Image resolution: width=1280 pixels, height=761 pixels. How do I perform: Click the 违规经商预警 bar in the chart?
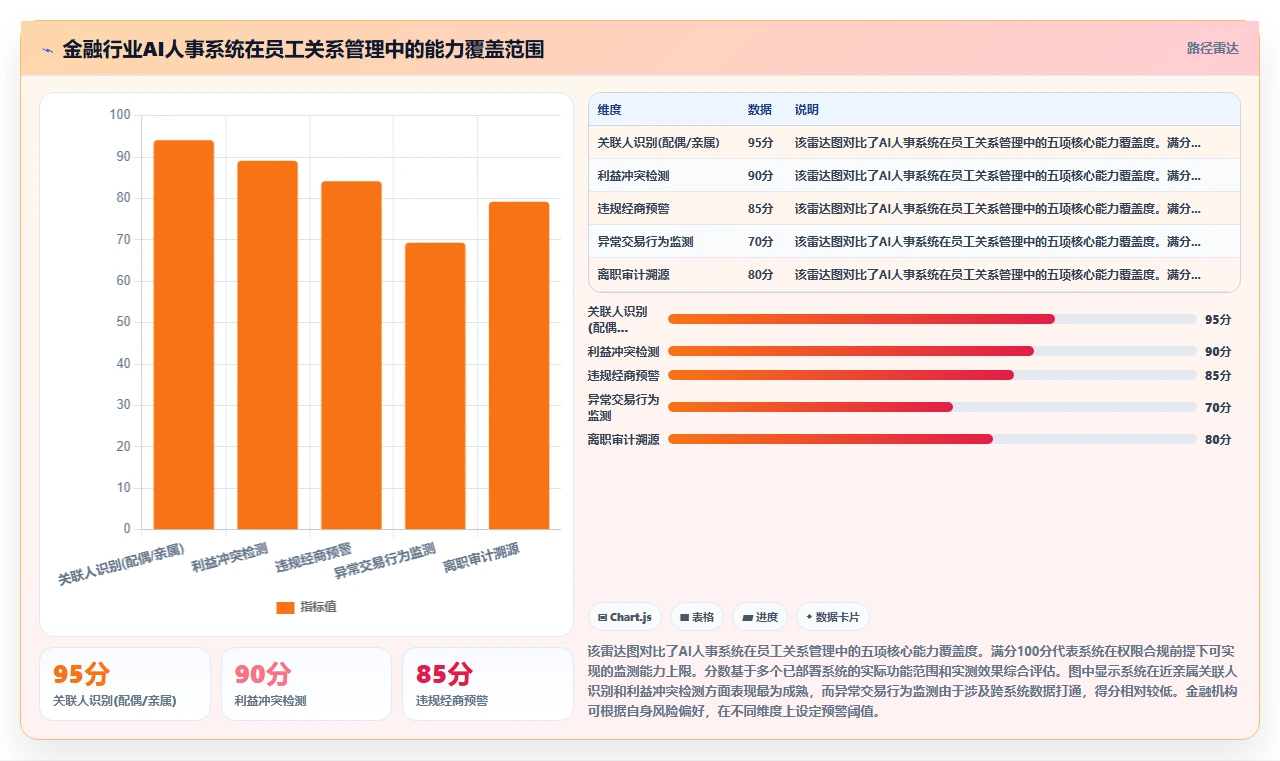pos(352,355)
